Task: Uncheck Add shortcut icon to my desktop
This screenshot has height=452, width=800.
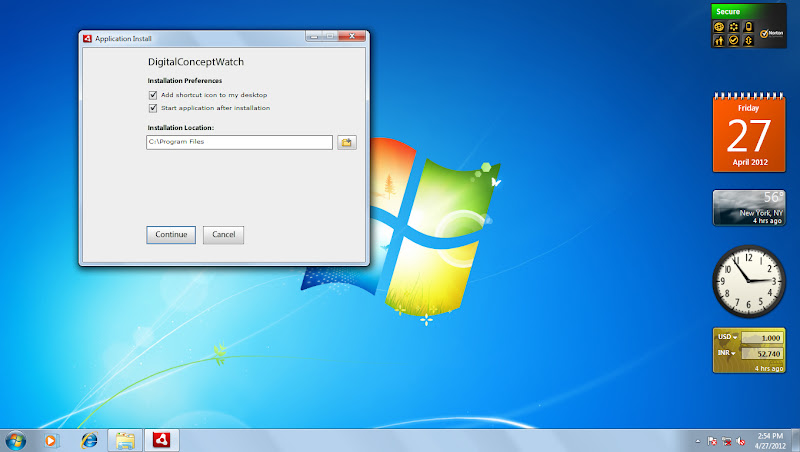Action: [x=153, y=95]
